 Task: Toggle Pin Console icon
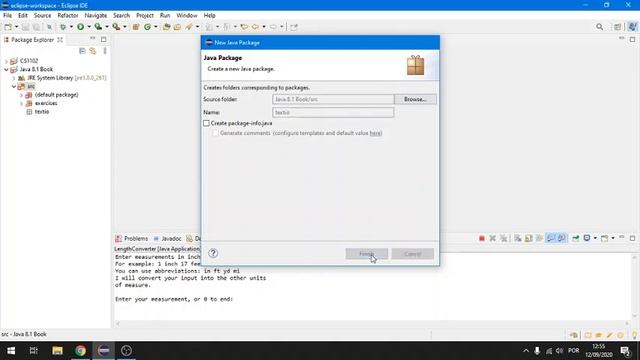(576, 238)
